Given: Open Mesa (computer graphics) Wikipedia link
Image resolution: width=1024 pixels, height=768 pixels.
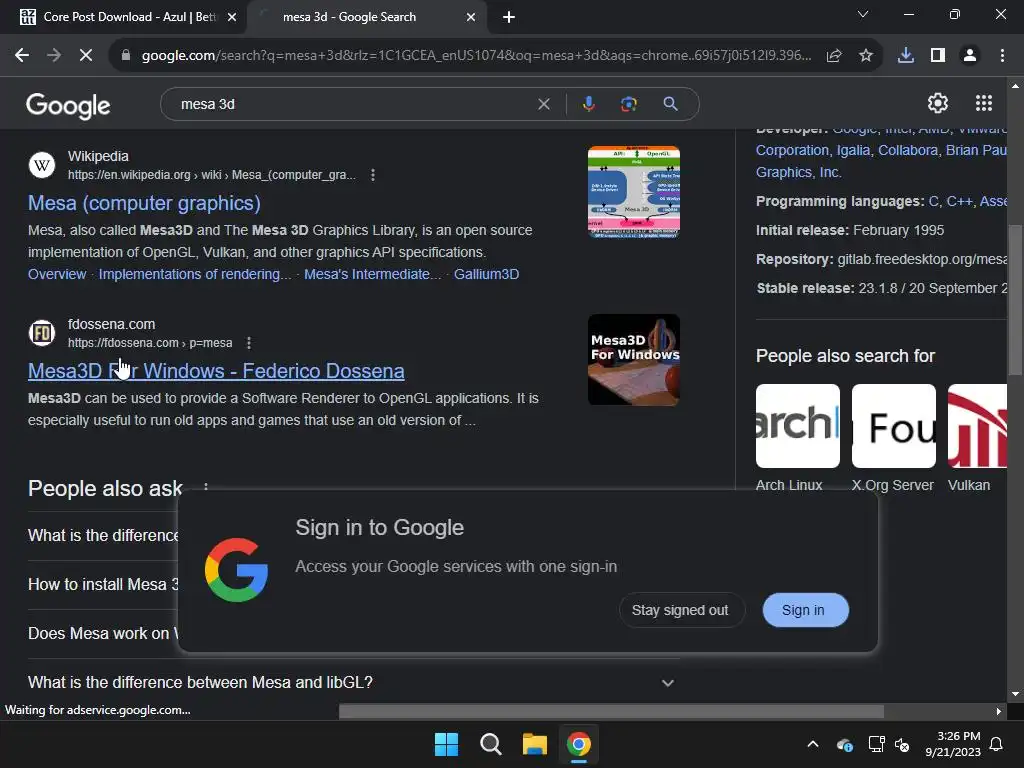Looking at the screenshot, I should [x=144, y=203].
